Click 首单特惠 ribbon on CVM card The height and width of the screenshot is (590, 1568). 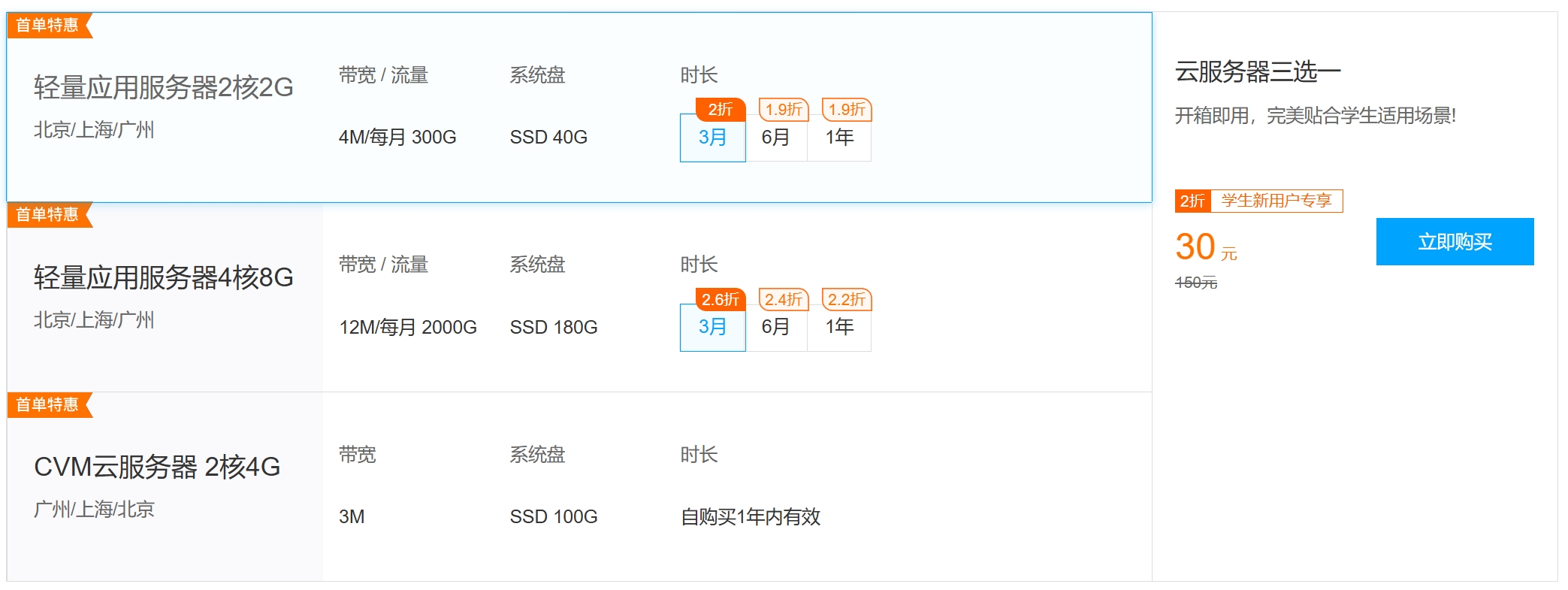[49, 404]
